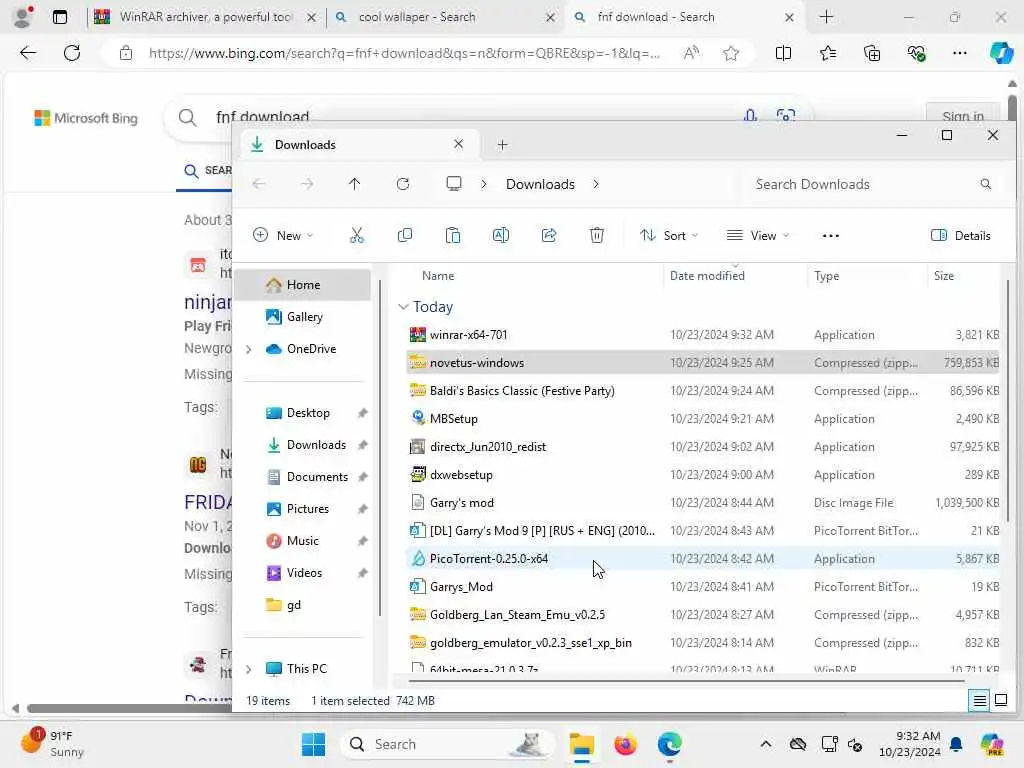Close the Downloads Explorer tab

[458, 144]
